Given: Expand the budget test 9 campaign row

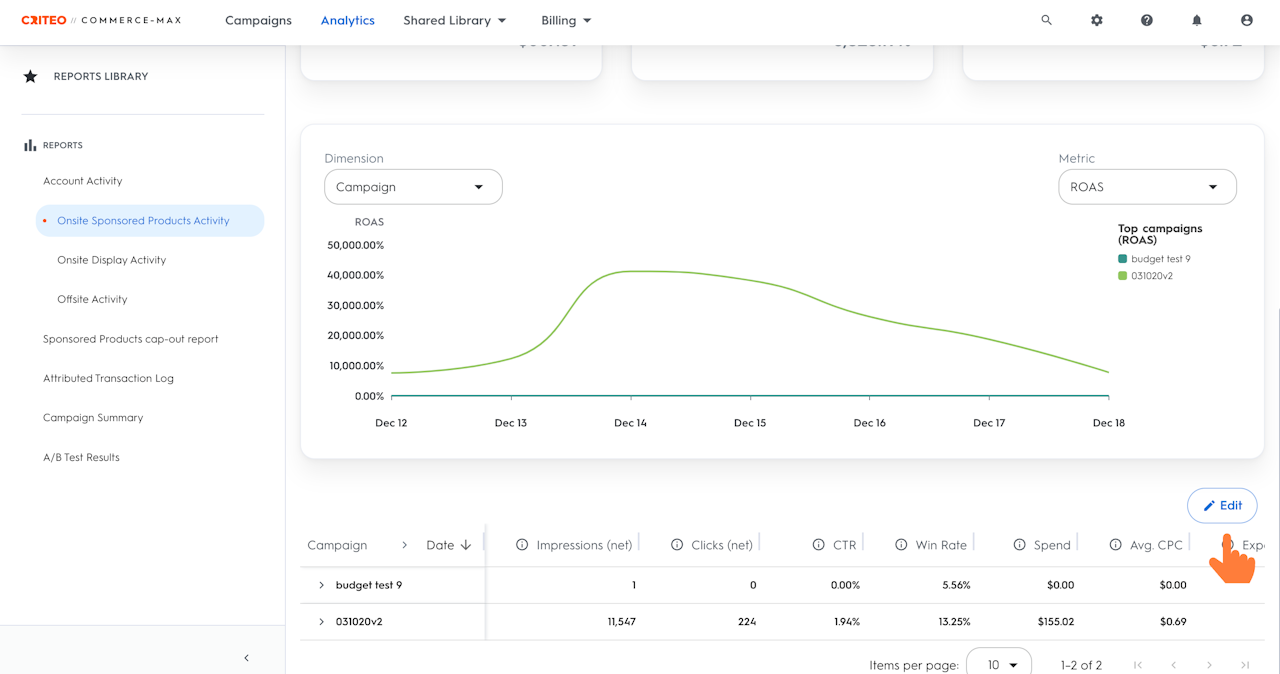Looking at the screenshot, I should tap(321, 585).
